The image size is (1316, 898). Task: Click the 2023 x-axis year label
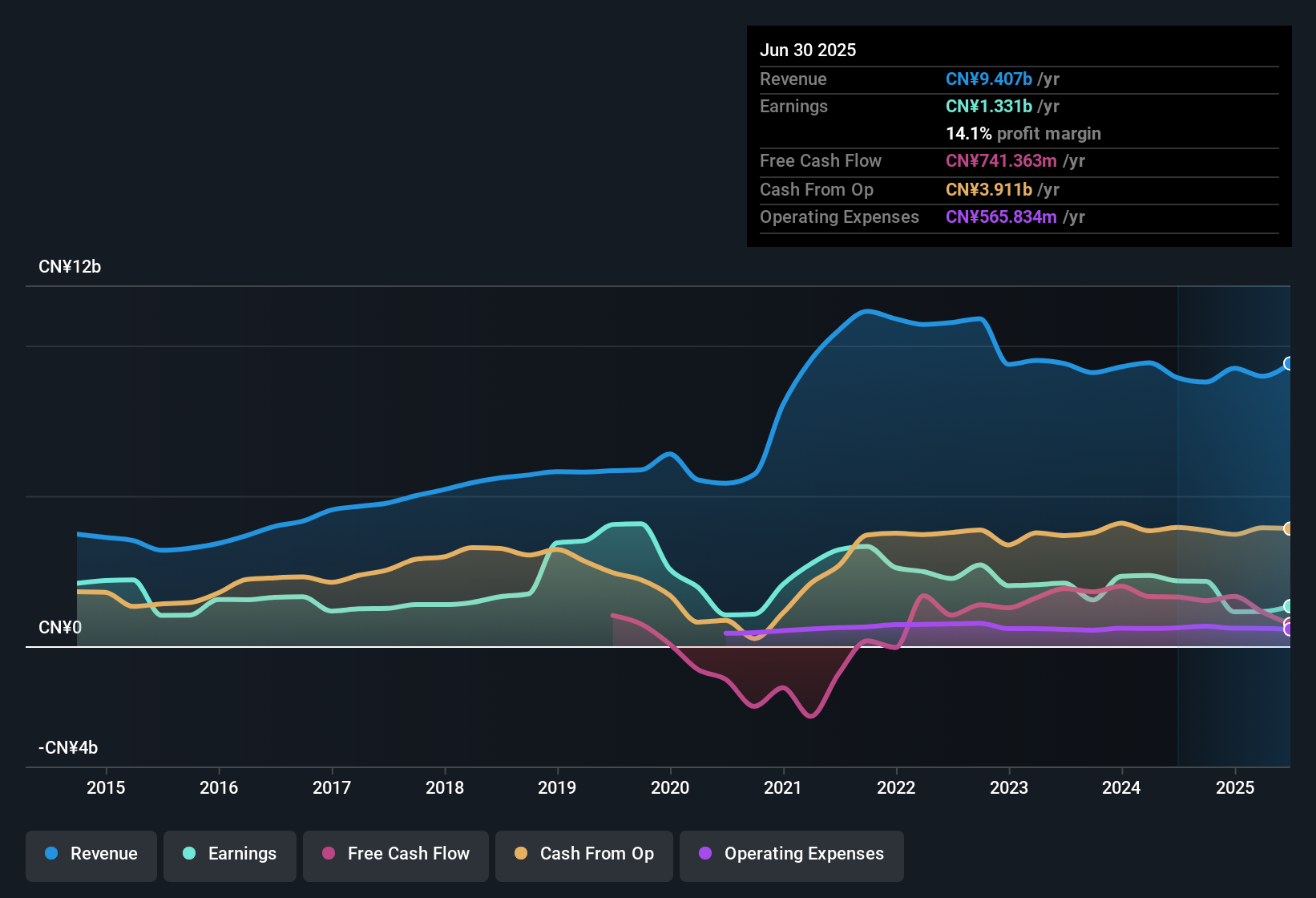click(1009, 788)
